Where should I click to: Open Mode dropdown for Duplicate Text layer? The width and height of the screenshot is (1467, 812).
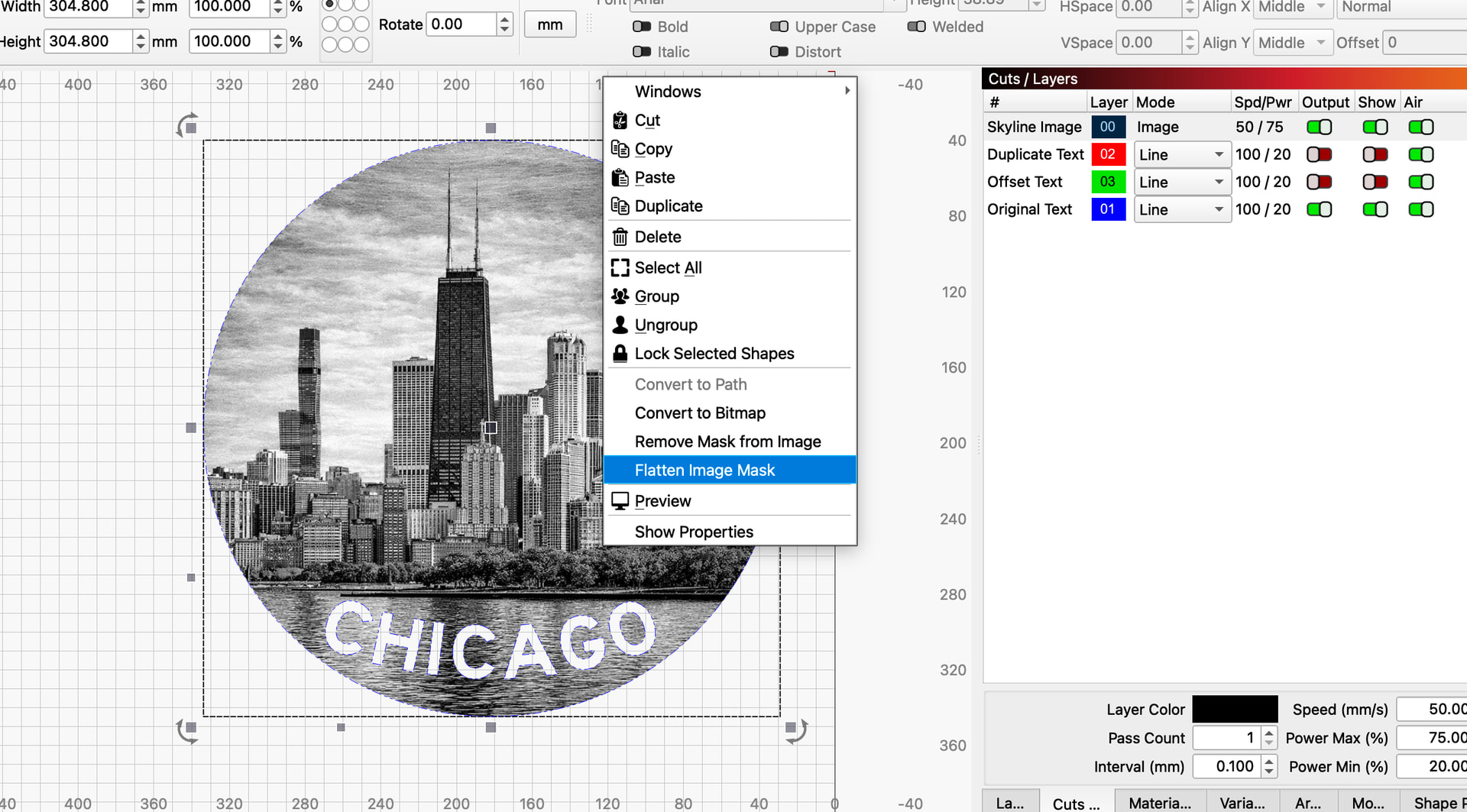coord(1181,155)
